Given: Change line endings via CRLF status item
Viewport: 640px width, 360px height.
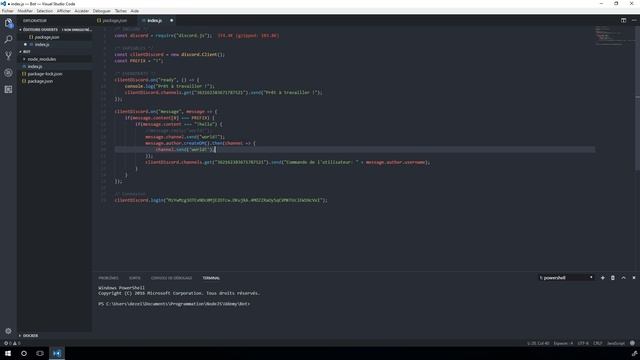Looking at the screenshot, I should click(x=598, y=343).
